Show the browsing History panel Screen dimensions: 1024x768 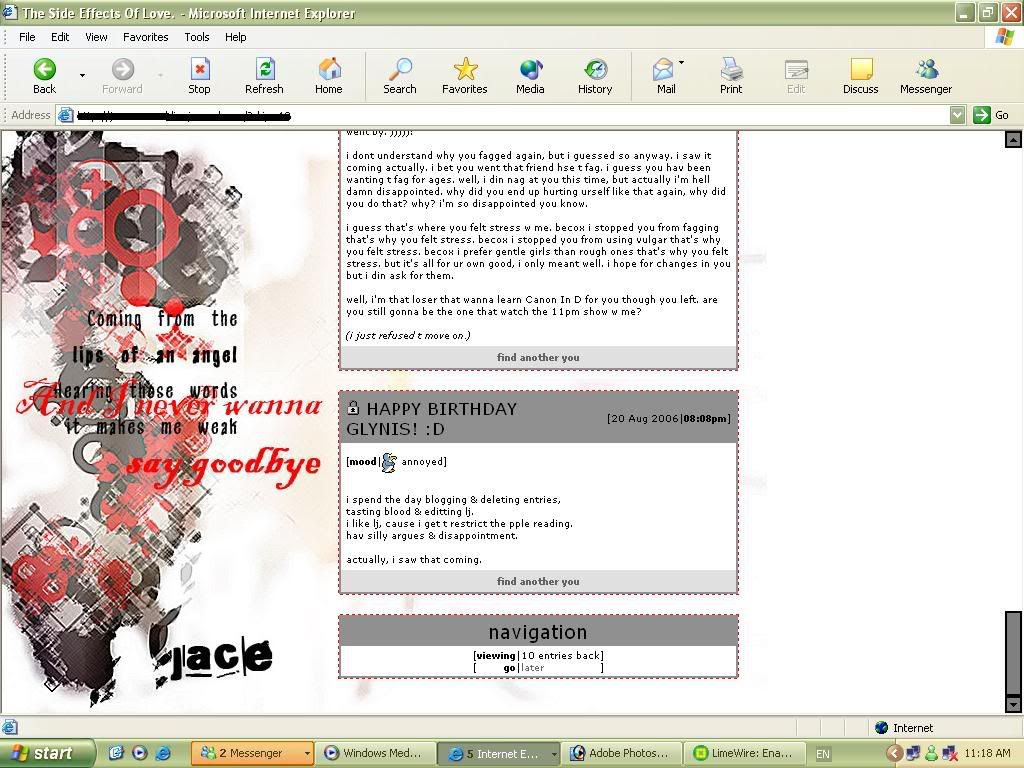coord(595,69)
